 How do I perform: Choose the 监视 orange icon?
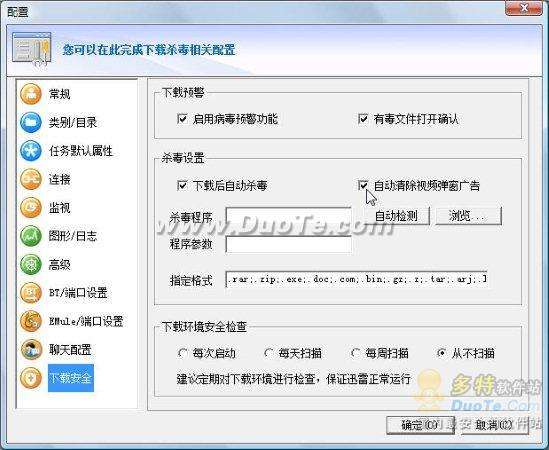(x=31, y=207)
